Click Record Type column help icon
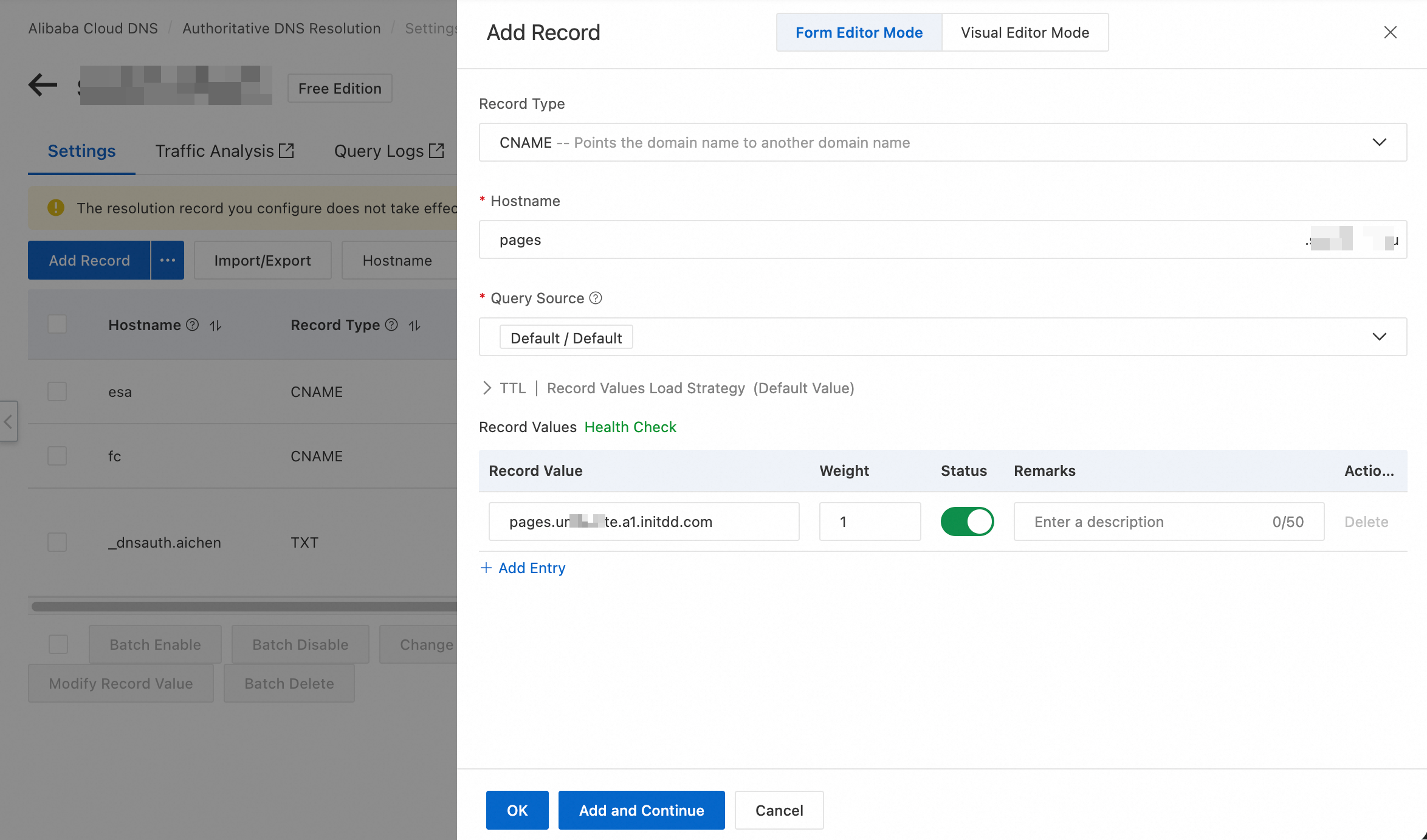The image size is (1427, 840). pos(392,325)
